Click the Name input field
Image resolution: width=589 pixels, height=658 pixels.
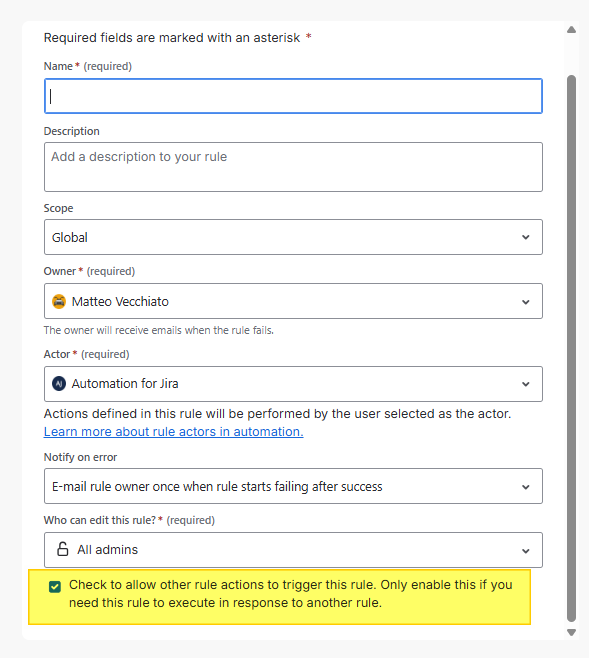[293, 96]
